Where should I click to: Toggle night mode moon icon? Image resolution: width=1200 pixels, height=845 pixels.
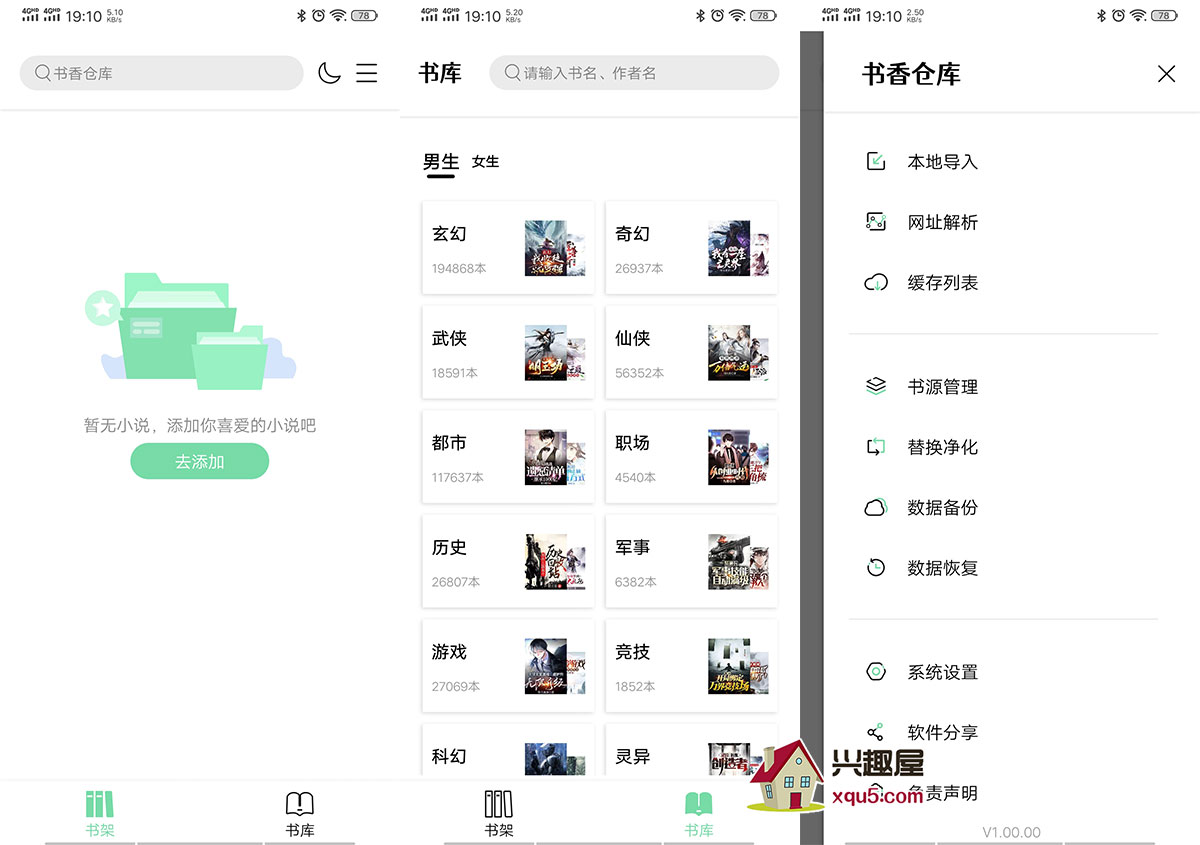point(329,73)
